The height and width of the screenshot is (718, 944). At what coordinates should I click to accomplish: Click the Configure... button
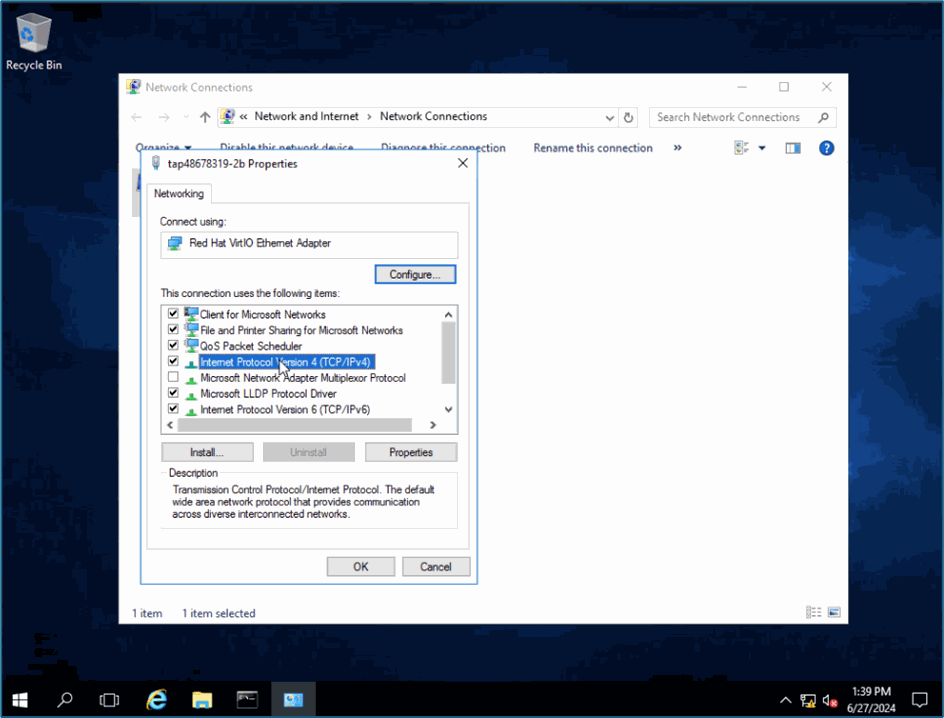(415, 274)
